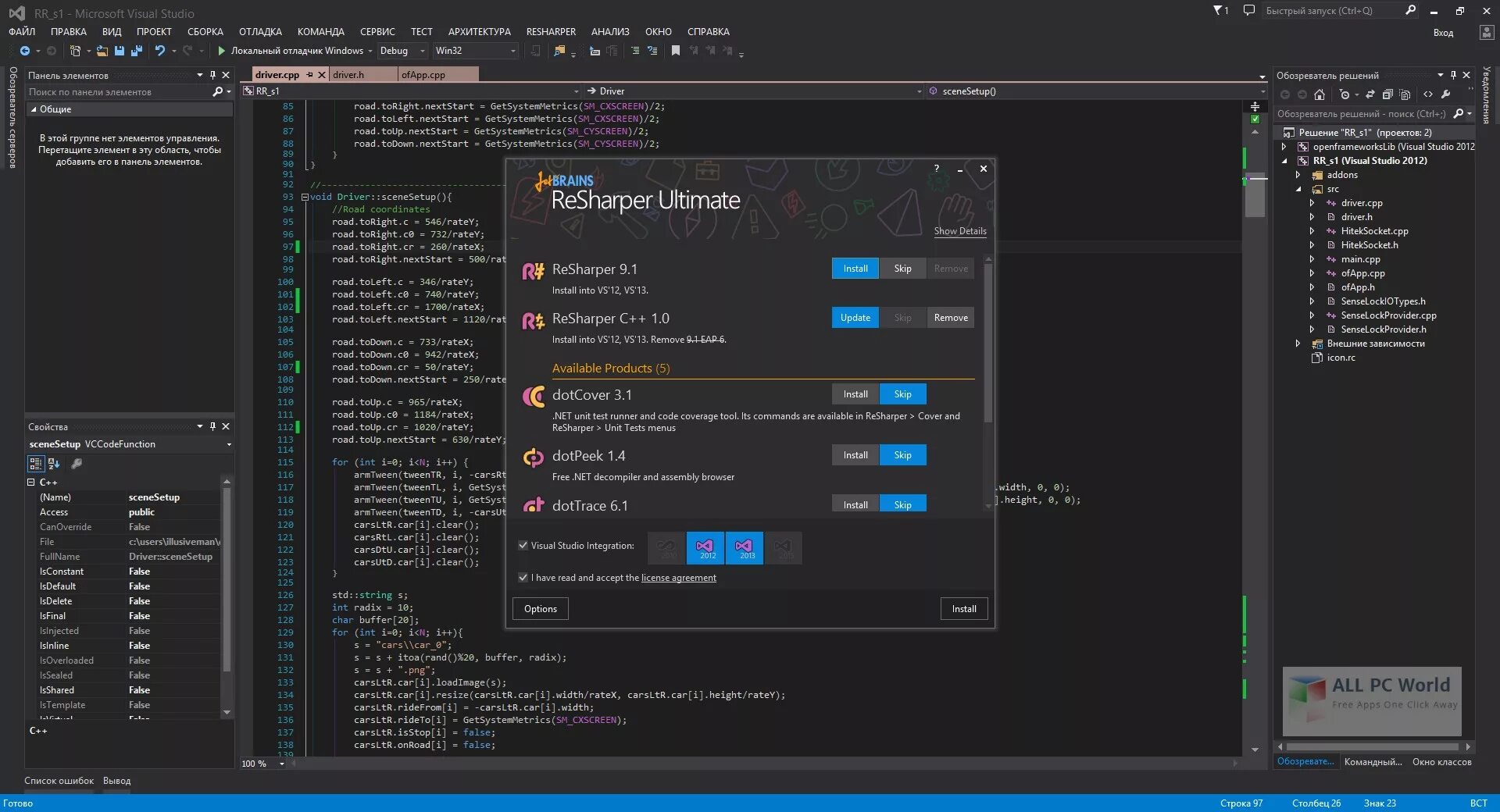The height and width of the screenshot is (812, 1500).
Task: Click the Navigate Backward arrow icon in toolbar
Action: click(25, 51)
